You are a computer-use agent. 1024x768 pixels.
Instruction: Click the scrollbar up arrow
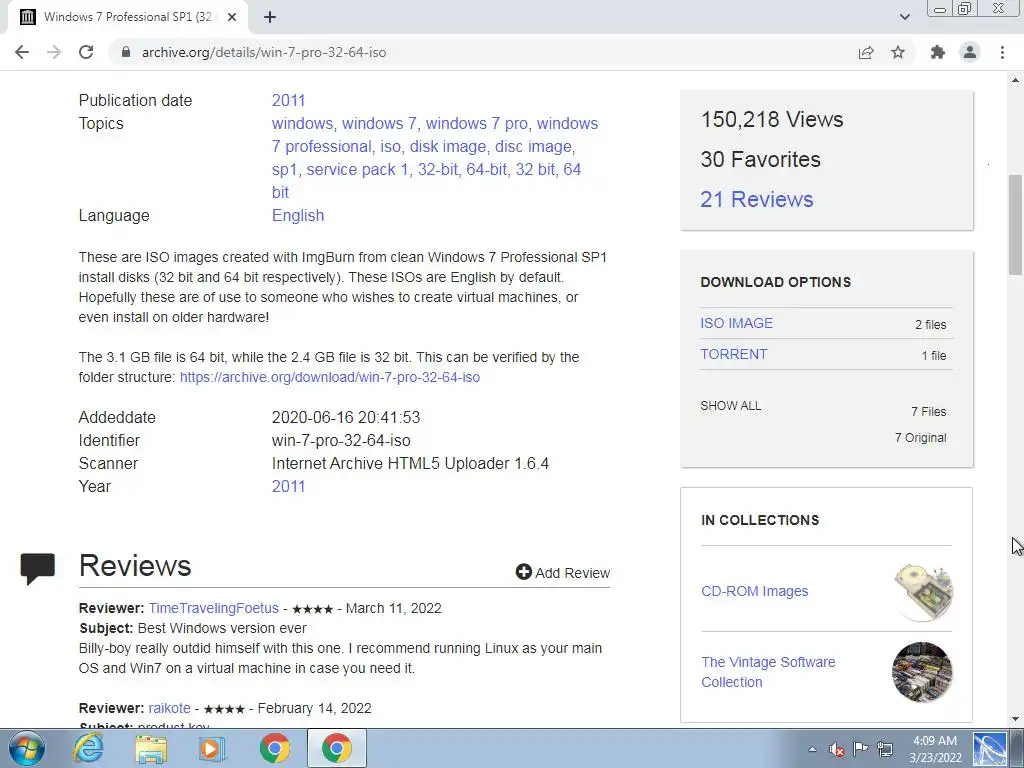point(1015,80)
